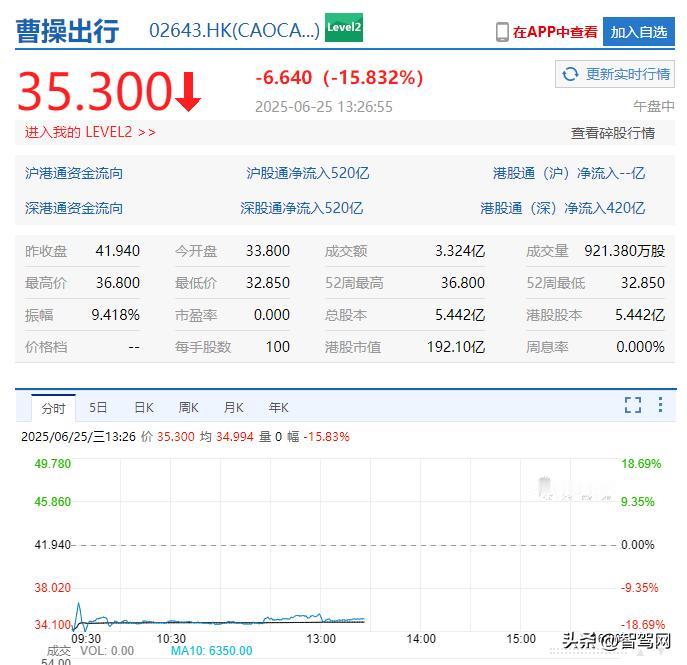Click 港股通（沪）净流入--亿 text

(x=569, y=173)
